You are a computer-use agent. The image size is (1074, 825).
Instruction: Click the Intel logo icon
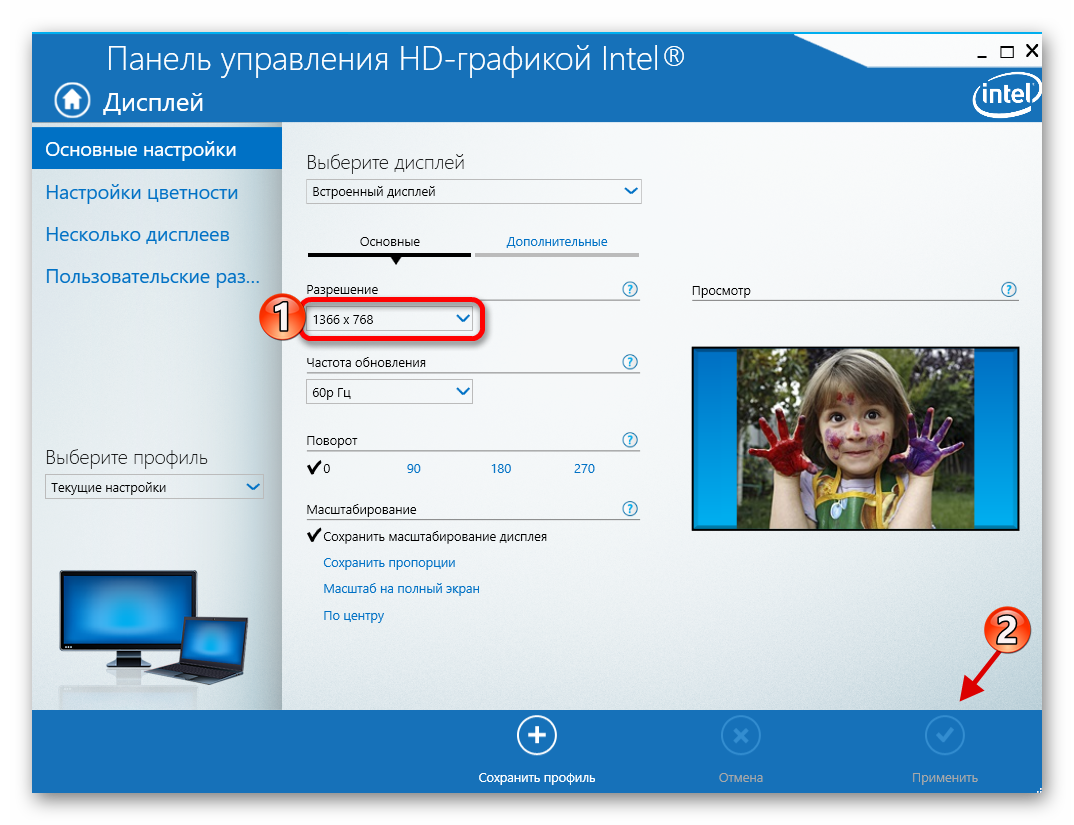point(1005,97)
